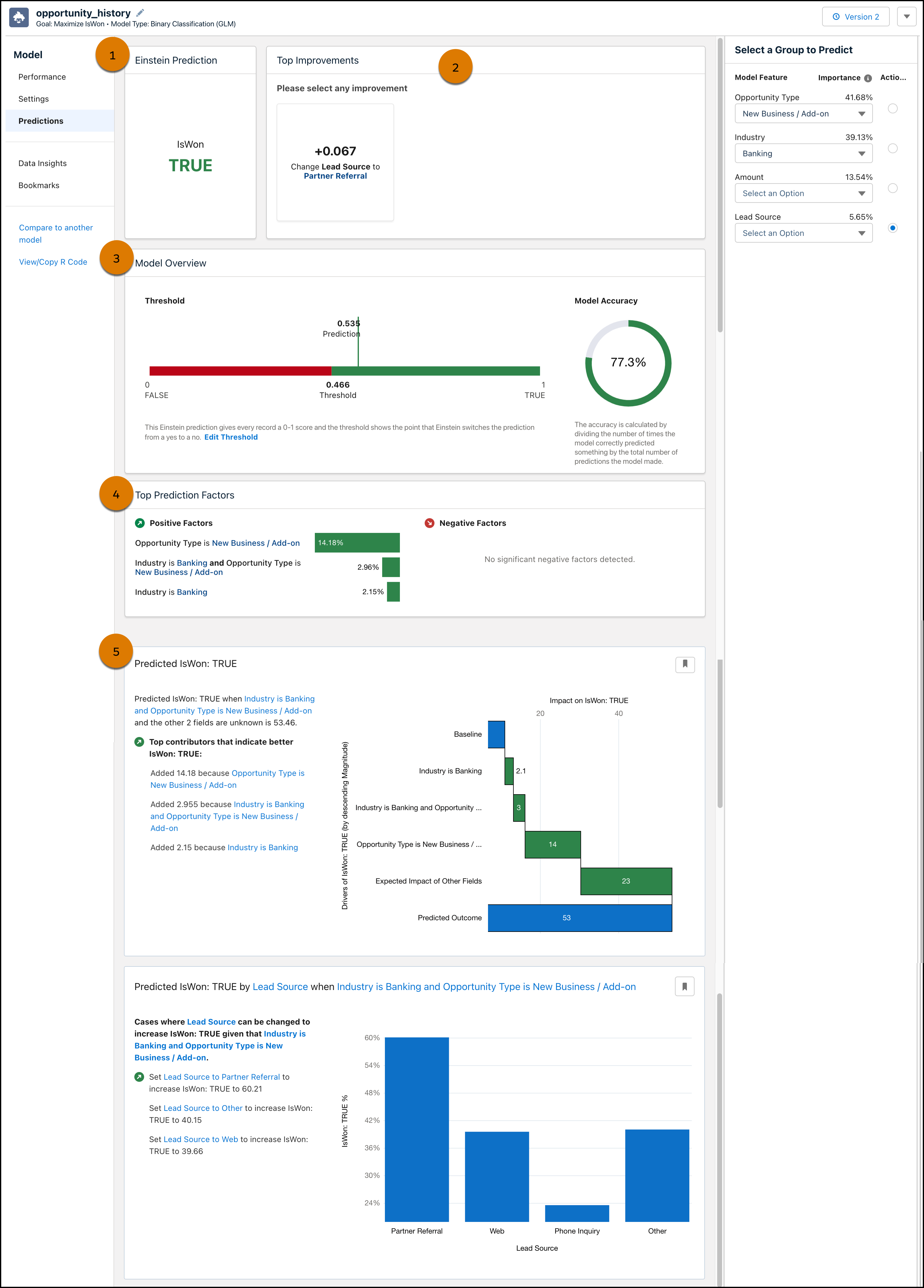The width and height of the screenshot is (924, 1288).
Task: Open the Data Insights section
Action: point(43,163)
